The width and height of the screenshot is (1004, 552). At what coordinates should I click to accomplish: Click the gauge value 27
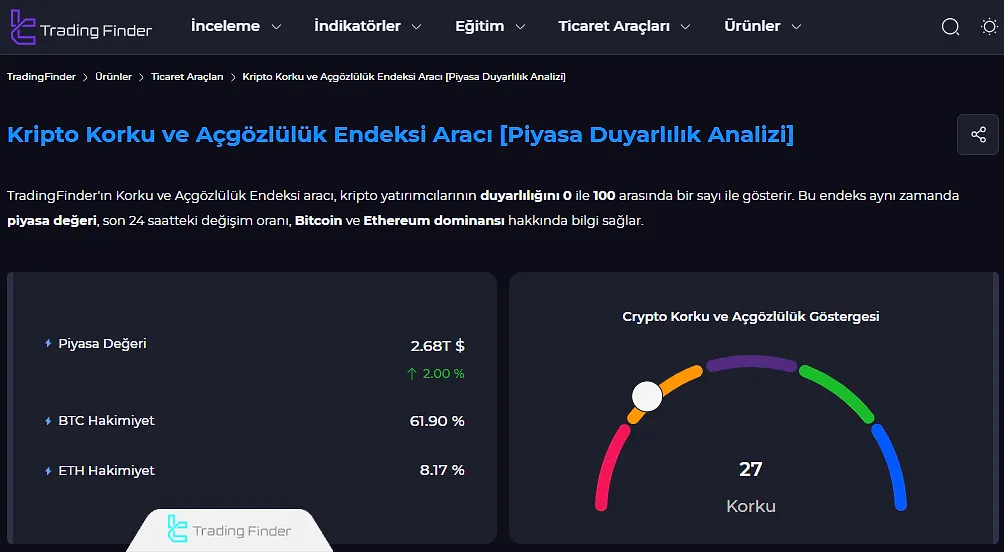coord(750,469)
